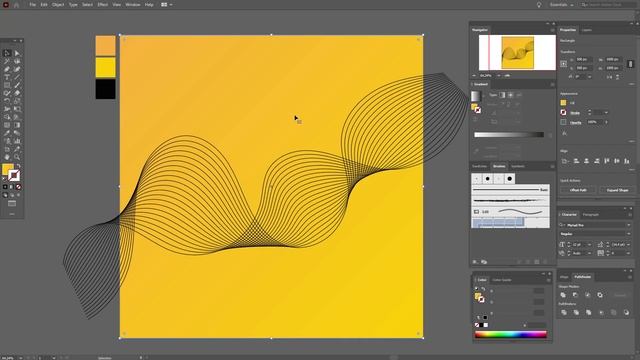
Task: Click the Divide pathfinder icon
Action: click(564, 312)
